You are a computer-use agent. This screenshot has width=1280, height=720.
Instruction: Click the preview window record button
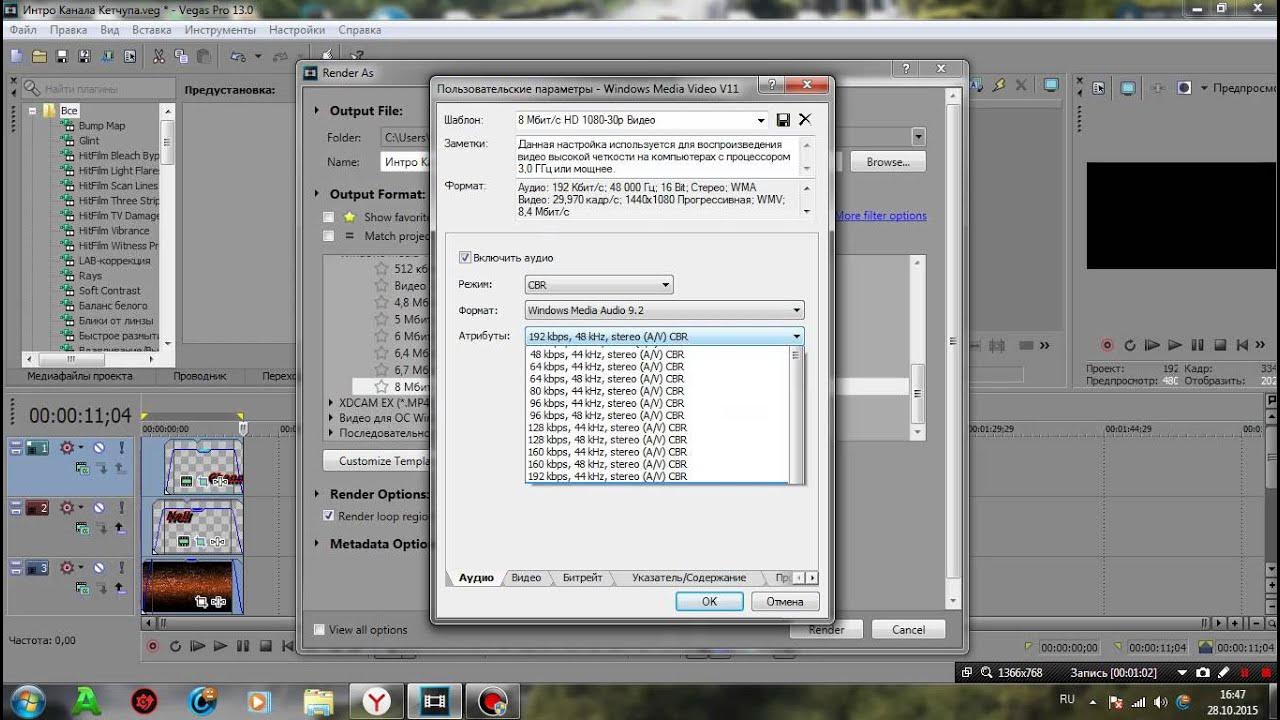coord(1107,345)
